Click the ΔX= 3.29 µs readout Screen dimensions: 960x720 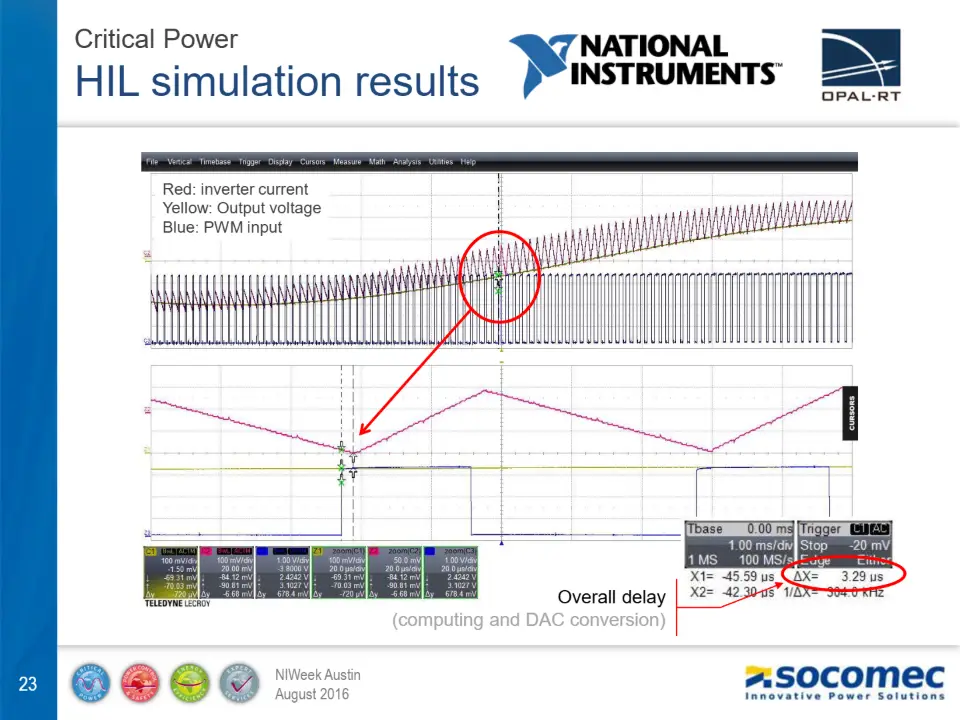[838, 576]
